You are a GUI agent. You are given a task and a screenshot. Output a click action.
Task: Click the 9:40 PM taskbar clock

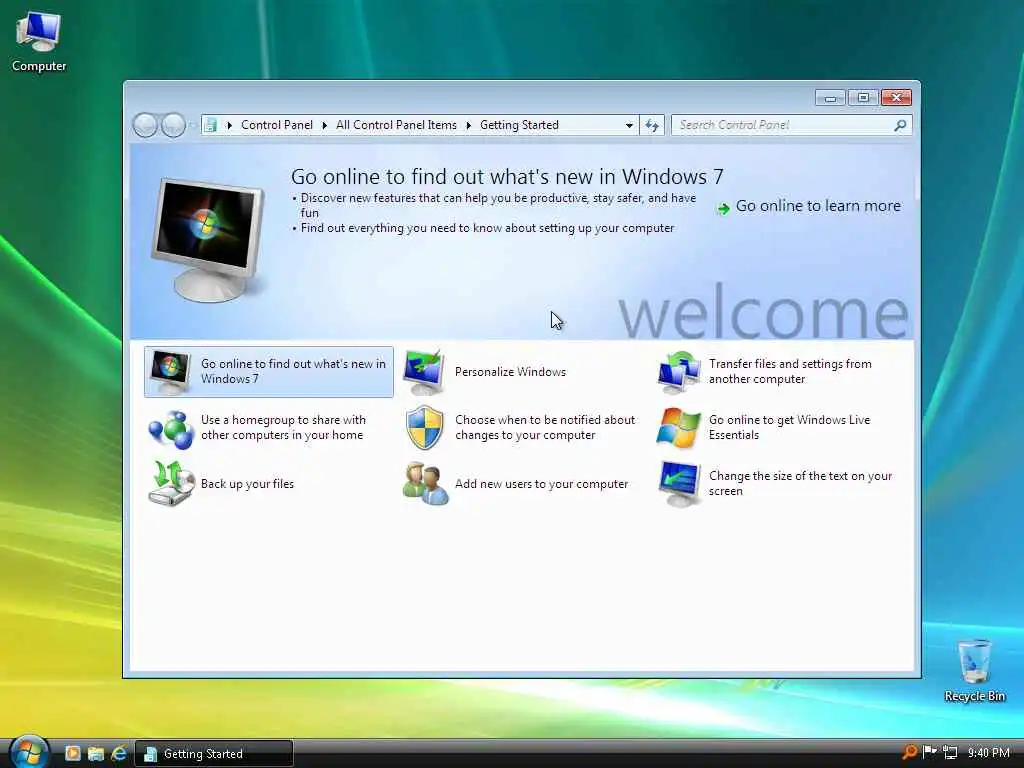point(989,753)
